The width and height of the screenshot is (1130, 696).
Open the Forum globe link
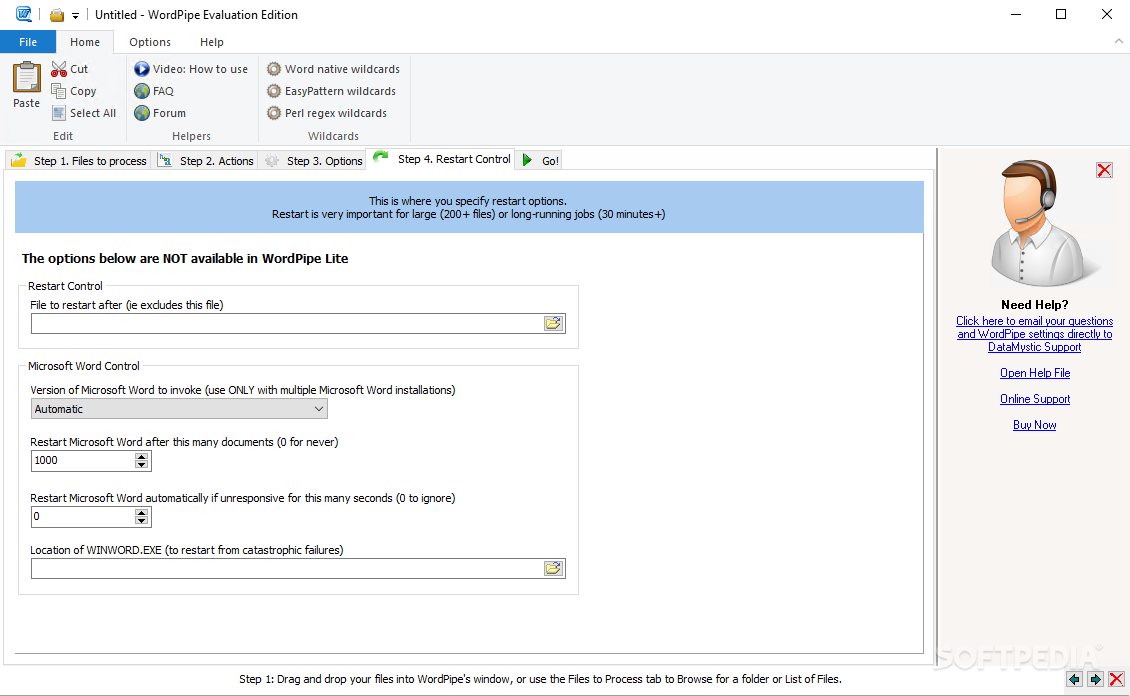point(160,113)
